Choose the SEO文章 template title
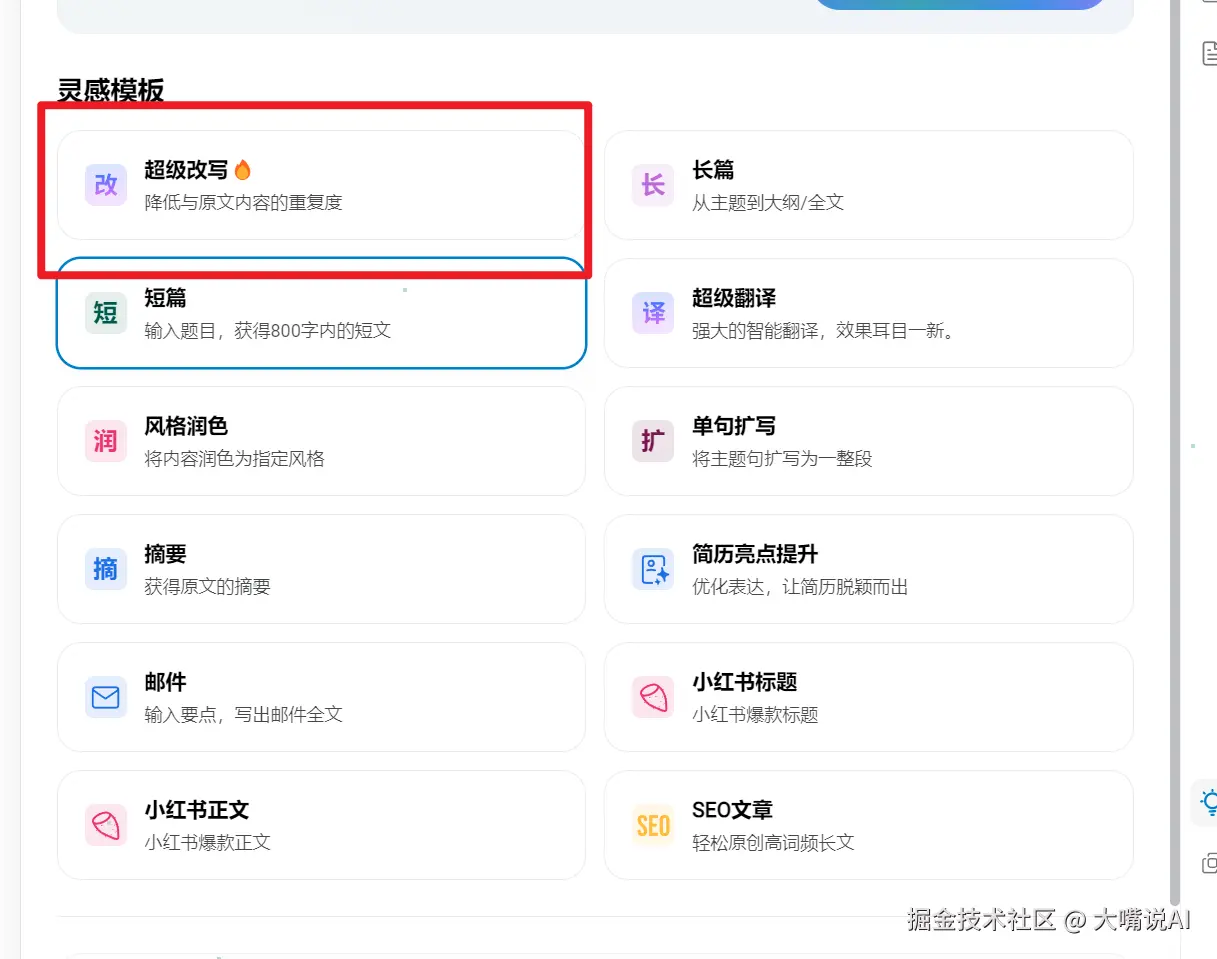Screen dimensions: 1217x959 [732, 810]
